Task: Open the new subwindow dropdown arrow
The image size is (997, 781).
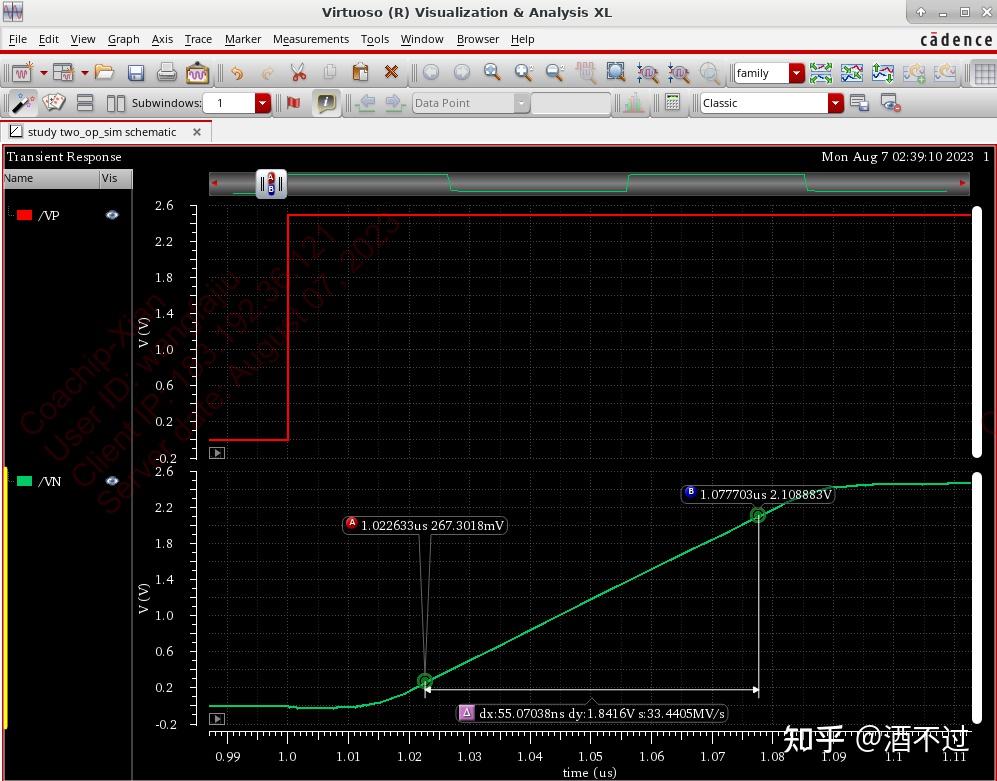Action: 84,73
